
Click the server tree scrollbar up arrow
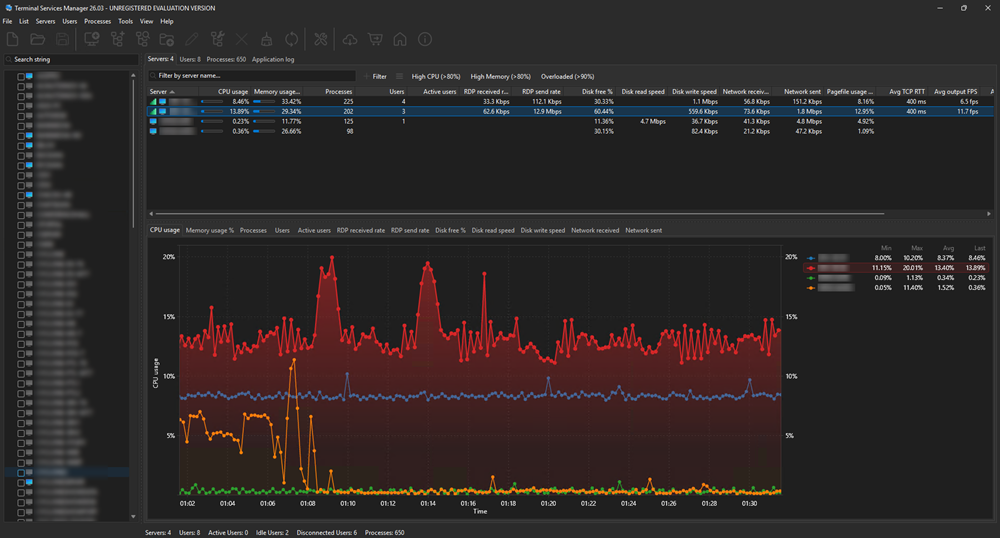(133, 75)
